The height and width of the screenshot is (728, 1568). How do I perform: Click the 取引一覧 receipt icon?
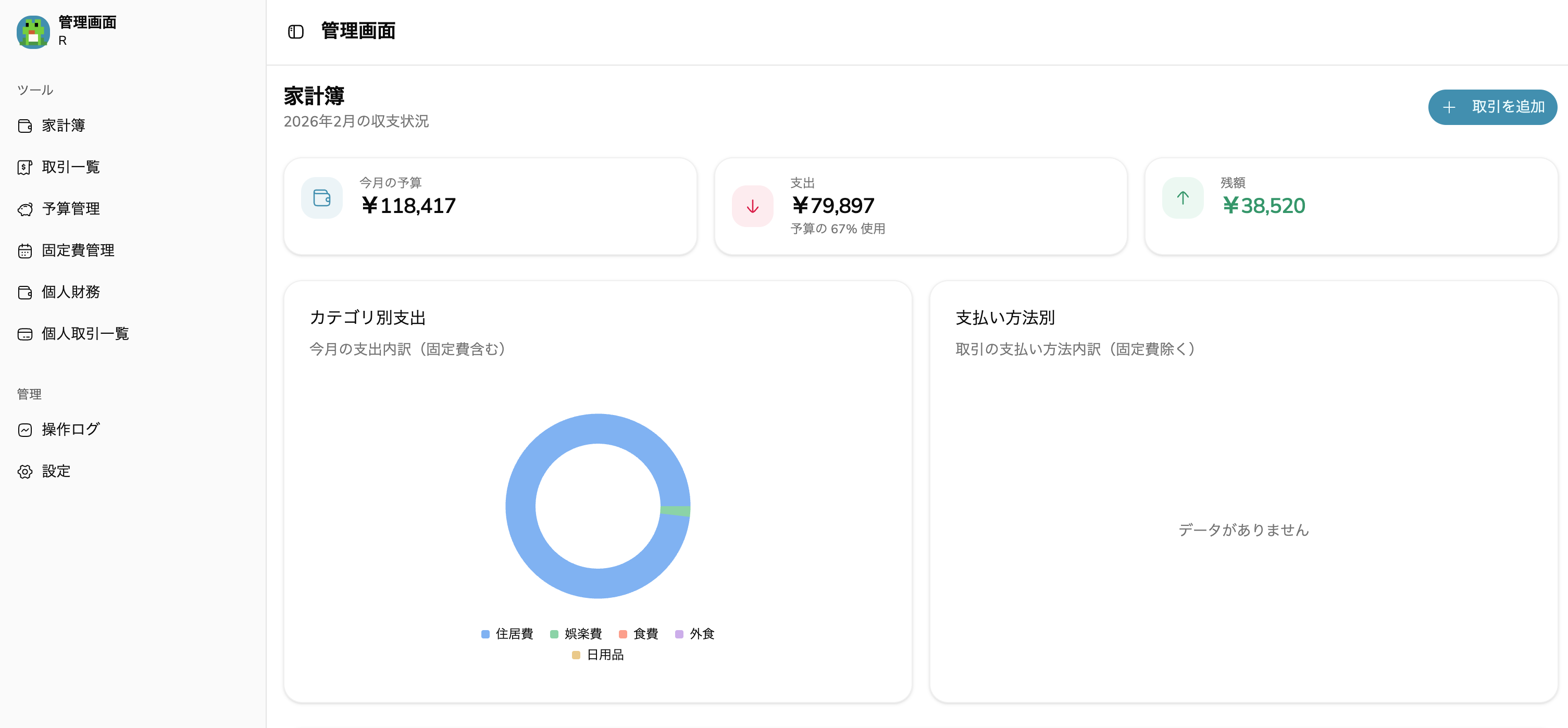click(x=25, y=167)
